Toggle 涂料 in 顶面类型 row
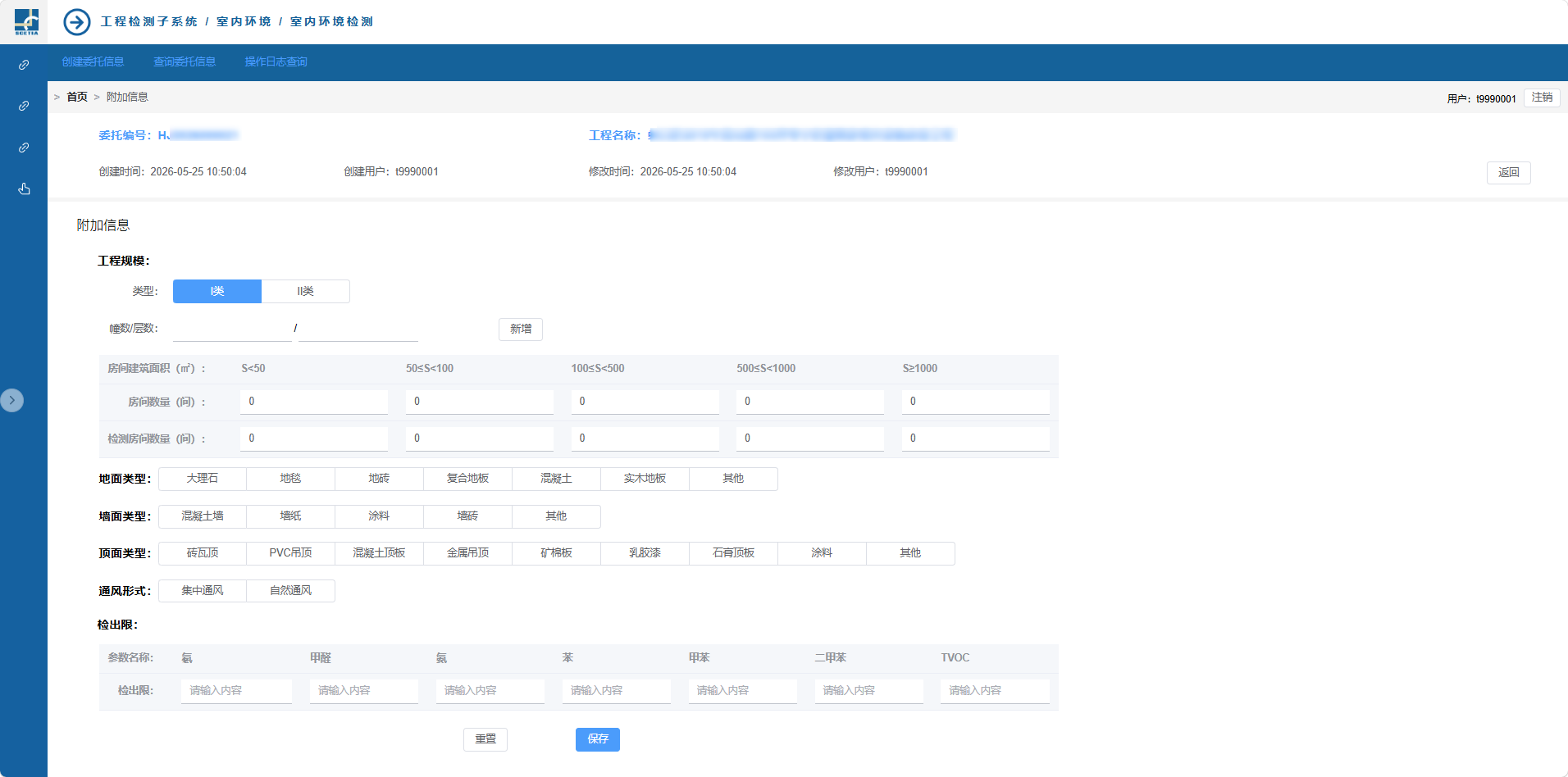Screen dimensions: 1568x777 pos(823,553)
